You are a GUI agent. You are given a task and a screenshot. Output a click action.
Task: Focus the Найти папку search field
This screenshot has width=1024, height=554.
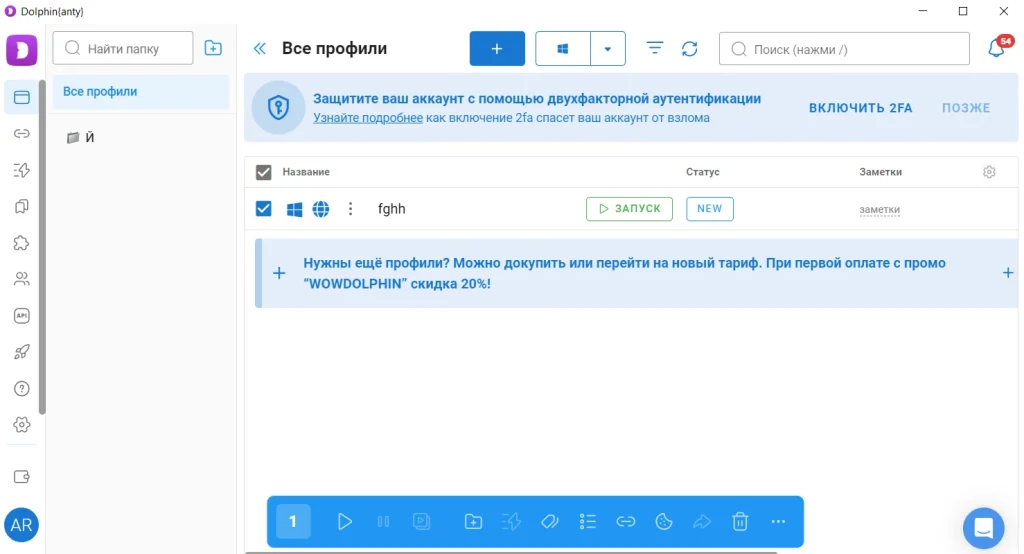(x=123, y=48)
